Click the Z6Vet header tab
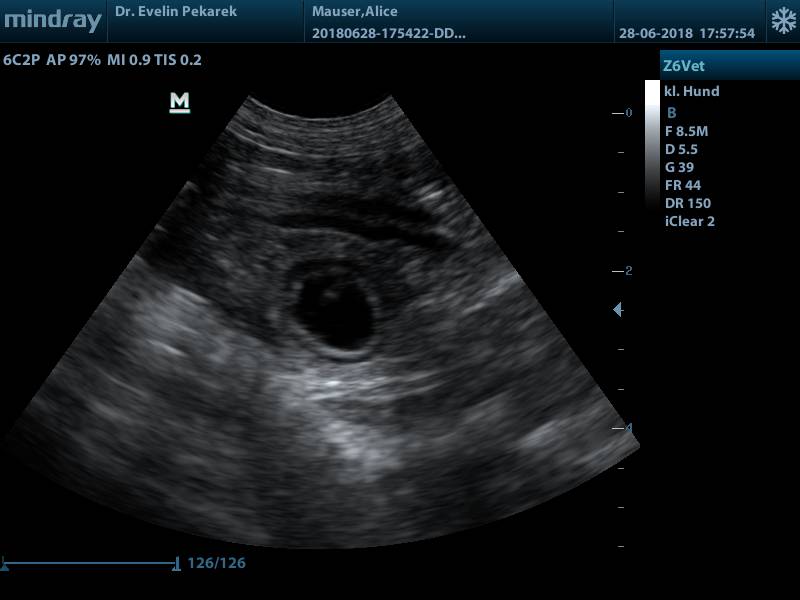This screenshot has height=600, width=800. click(x=730, y=65)
